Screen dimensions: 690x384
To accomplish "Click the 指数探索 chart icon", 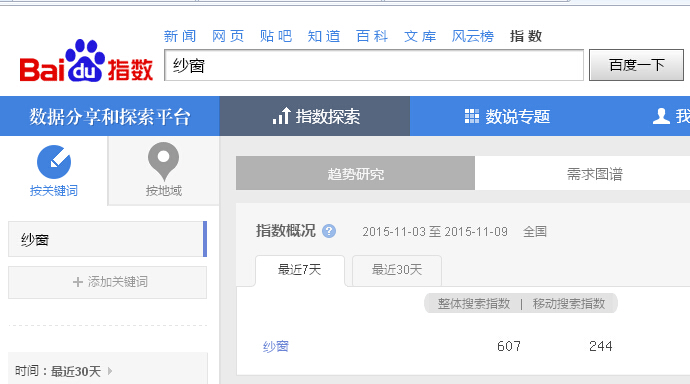I will [x=281, y=116].
